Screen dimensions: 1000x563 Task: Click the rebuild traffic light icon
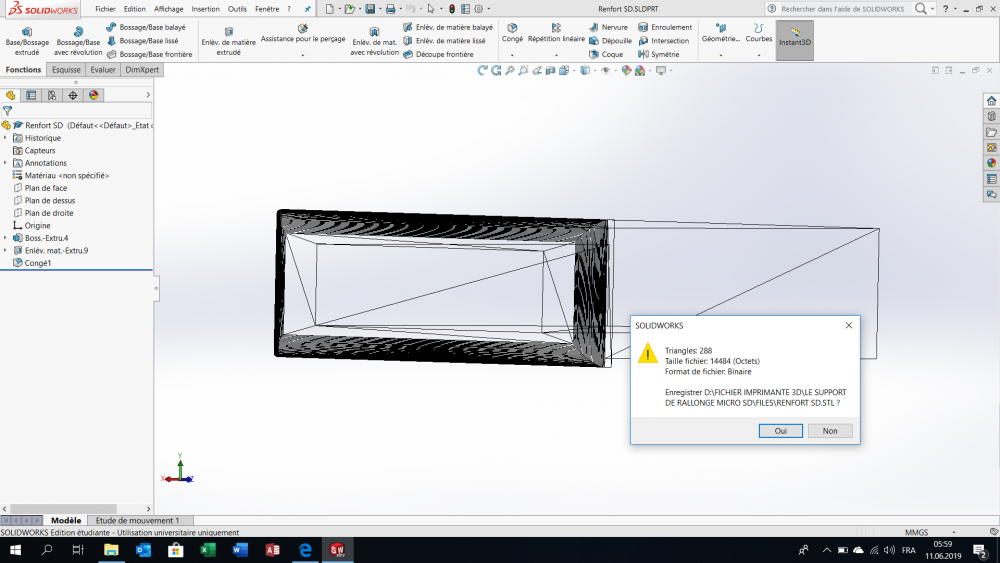tap(452, 9)
